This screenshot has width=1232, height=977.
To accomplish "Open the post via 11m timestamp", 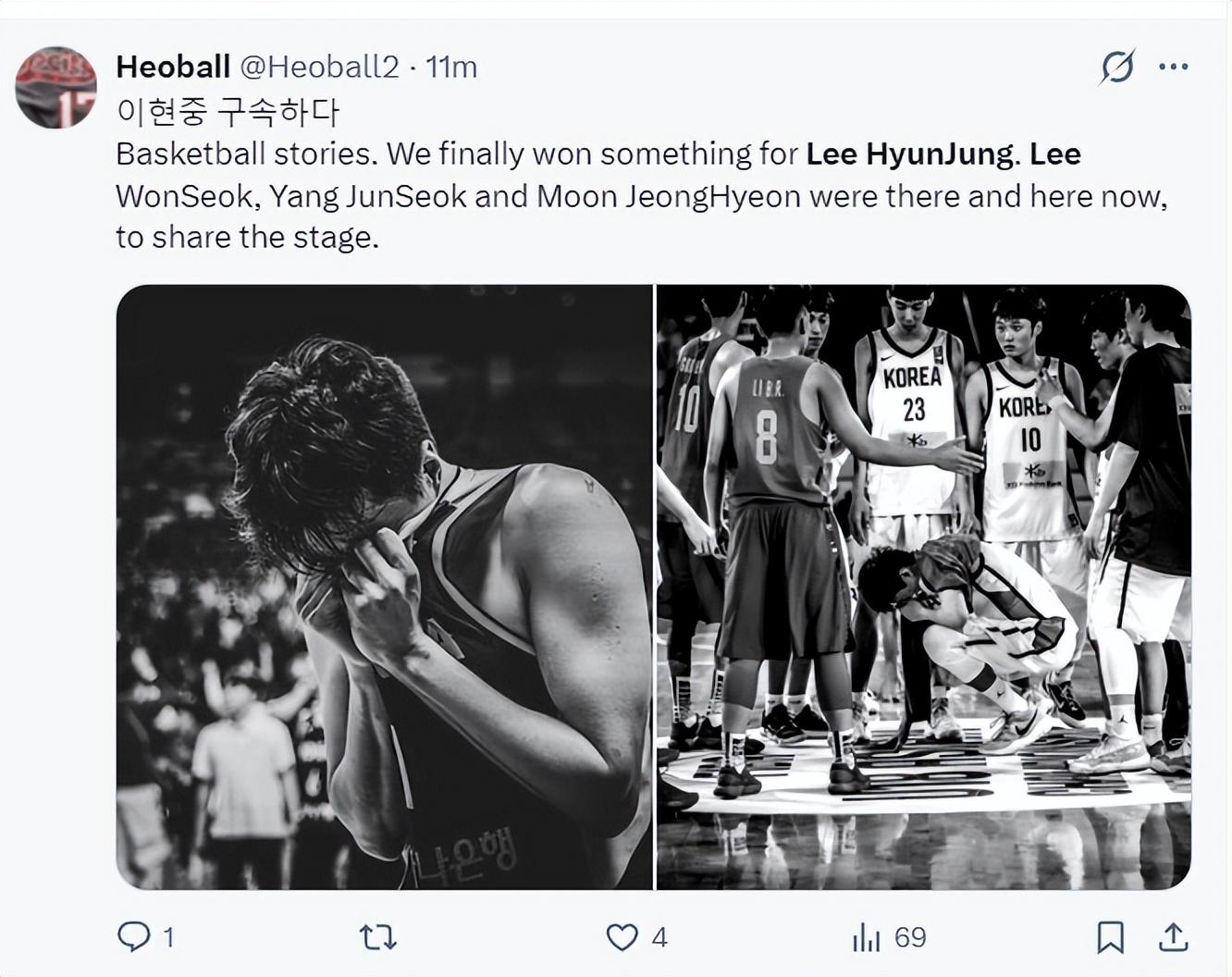I will [451, 67].
